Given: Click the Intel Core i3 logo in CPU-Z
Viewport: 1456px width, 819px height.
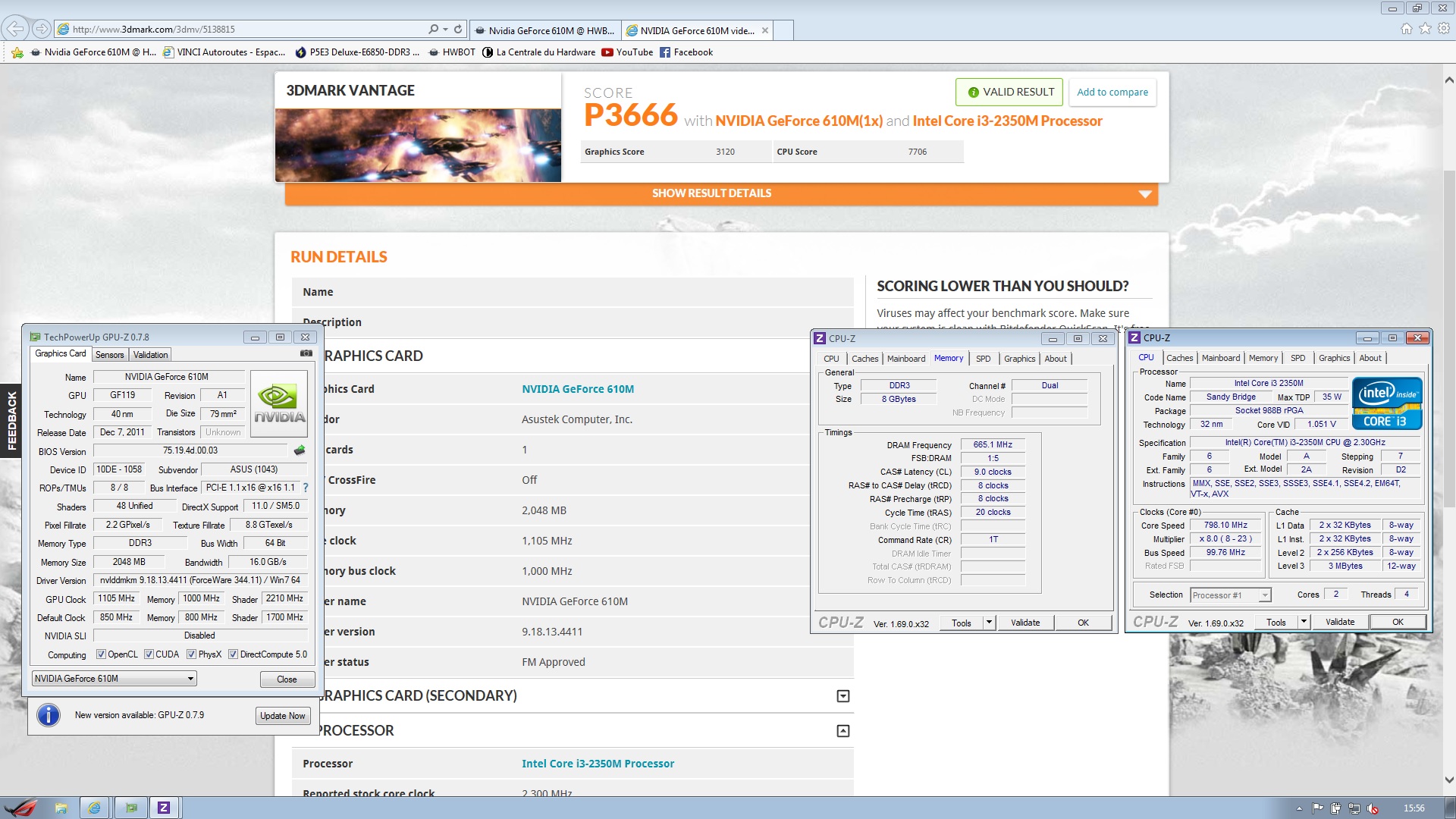Looking at the screenshot, I should pyautogui.click(x=1387, y=403).
